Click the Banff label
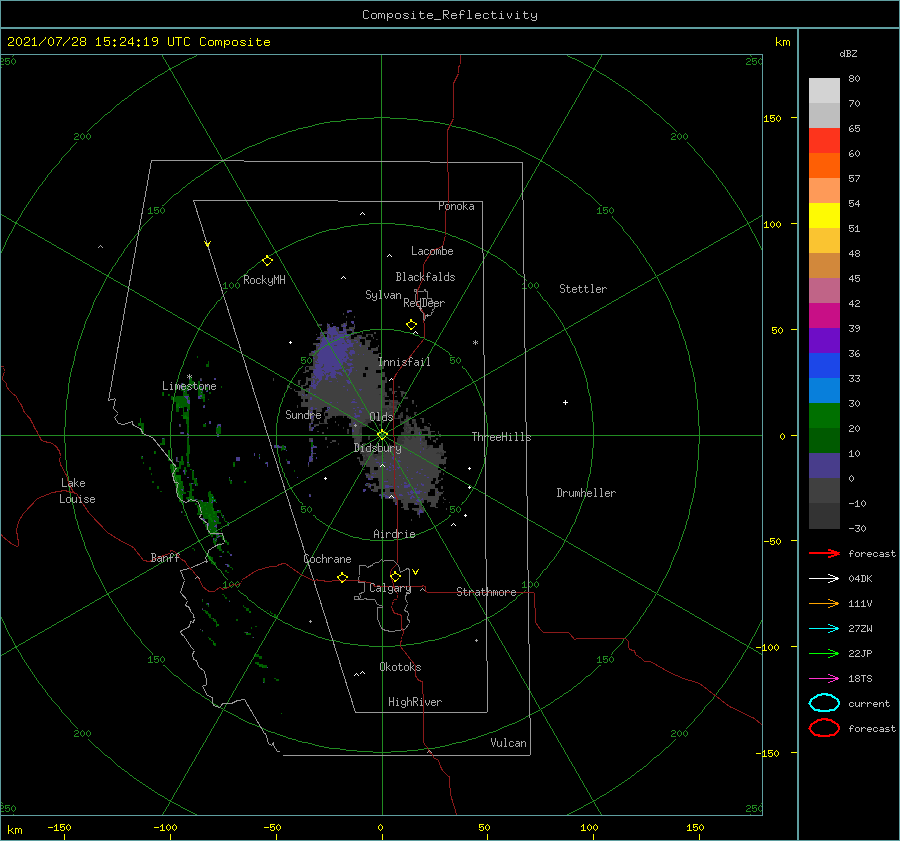The height and width of the screenshot is (841, 900). (x=165, y=557)
